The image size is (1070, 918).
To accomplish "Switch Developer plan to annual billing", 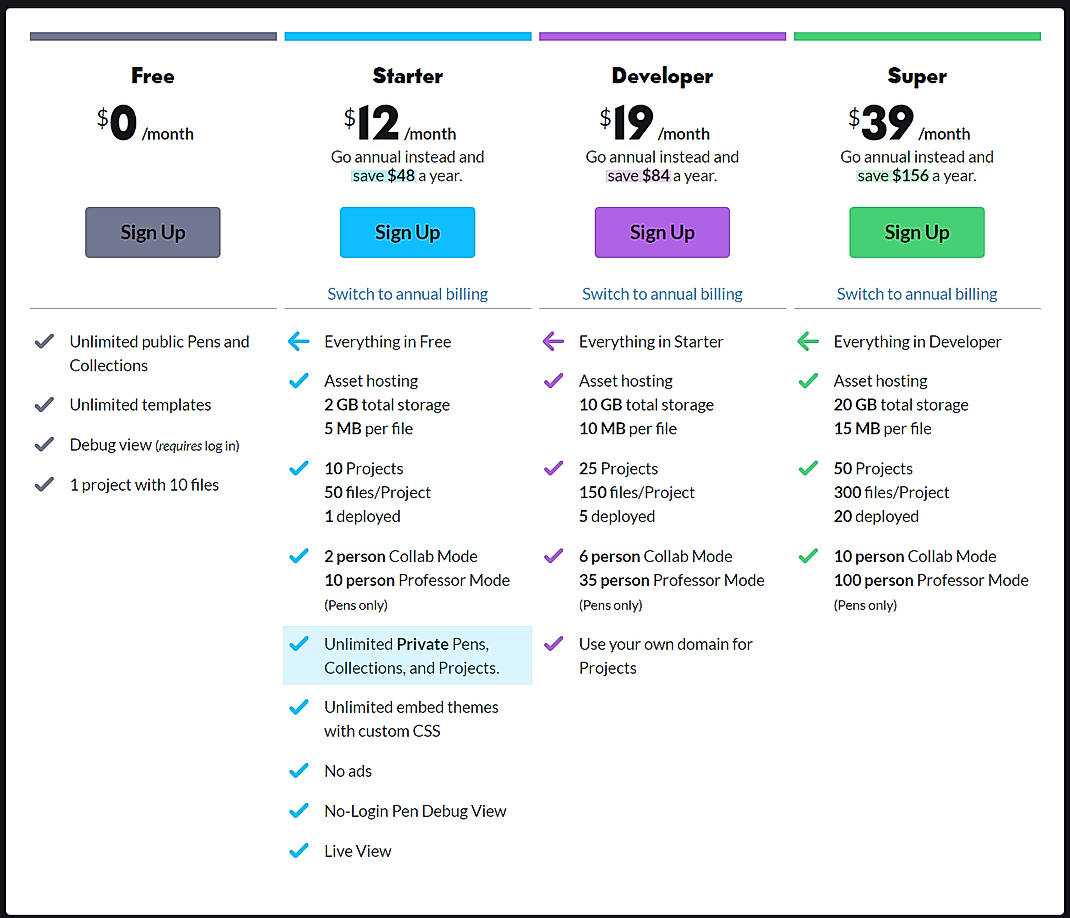I will (x=662, y=293).
